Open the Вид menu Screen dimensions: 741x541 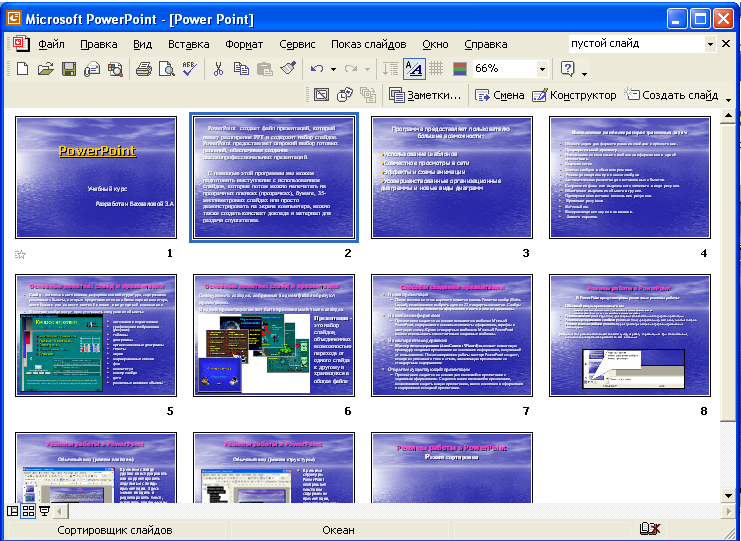point(142,44)
